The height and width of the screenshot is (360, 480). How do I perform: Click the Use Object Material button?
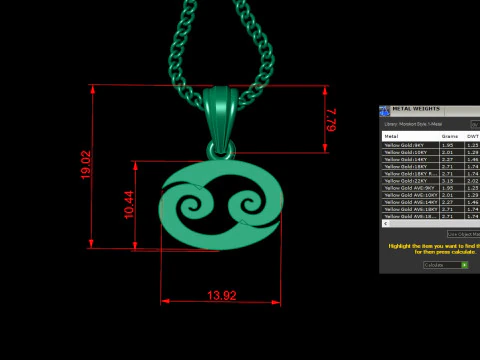click(463, 234)
